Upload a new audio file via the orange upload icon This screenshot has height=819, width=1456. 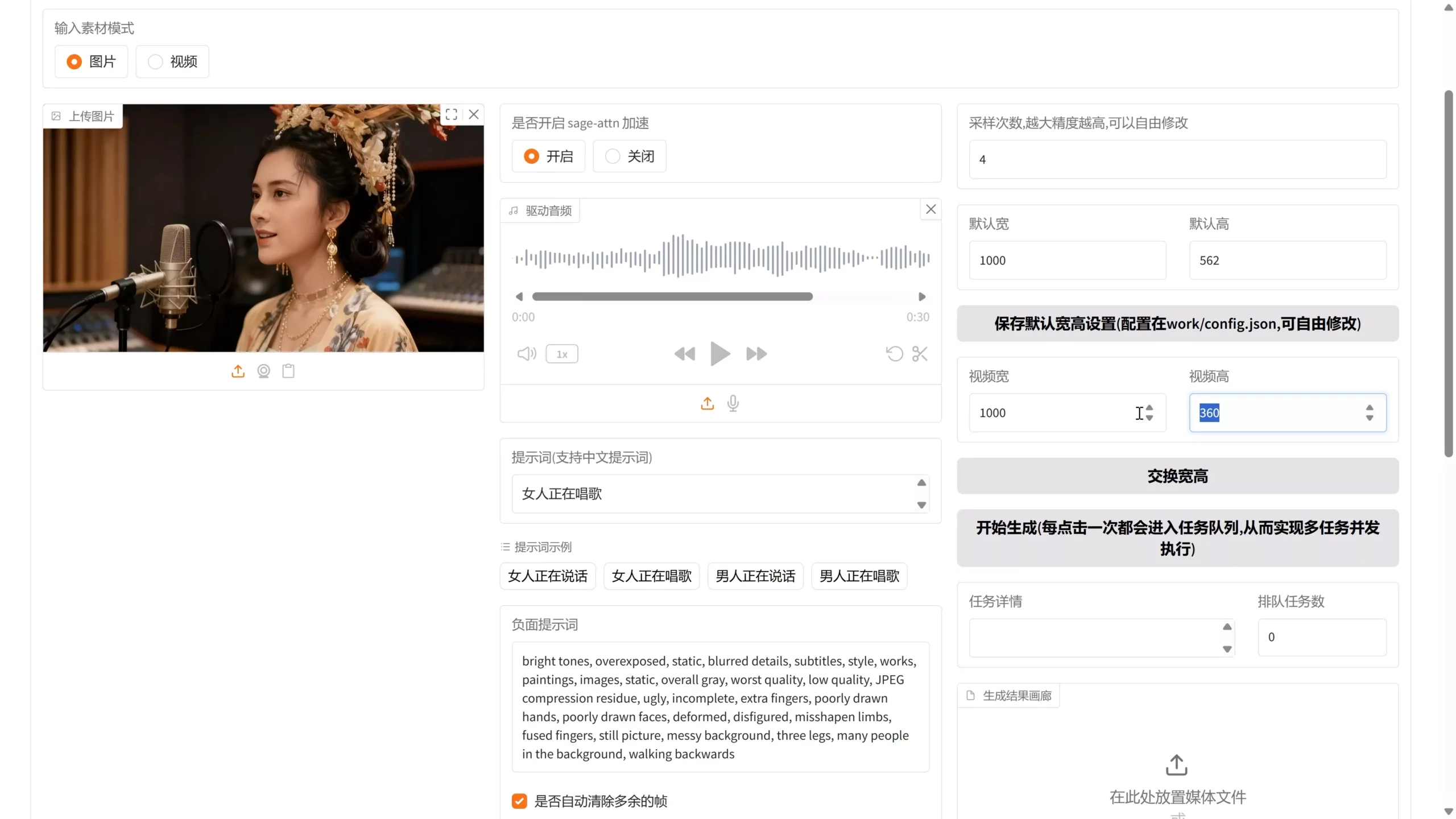coord(707,403)
